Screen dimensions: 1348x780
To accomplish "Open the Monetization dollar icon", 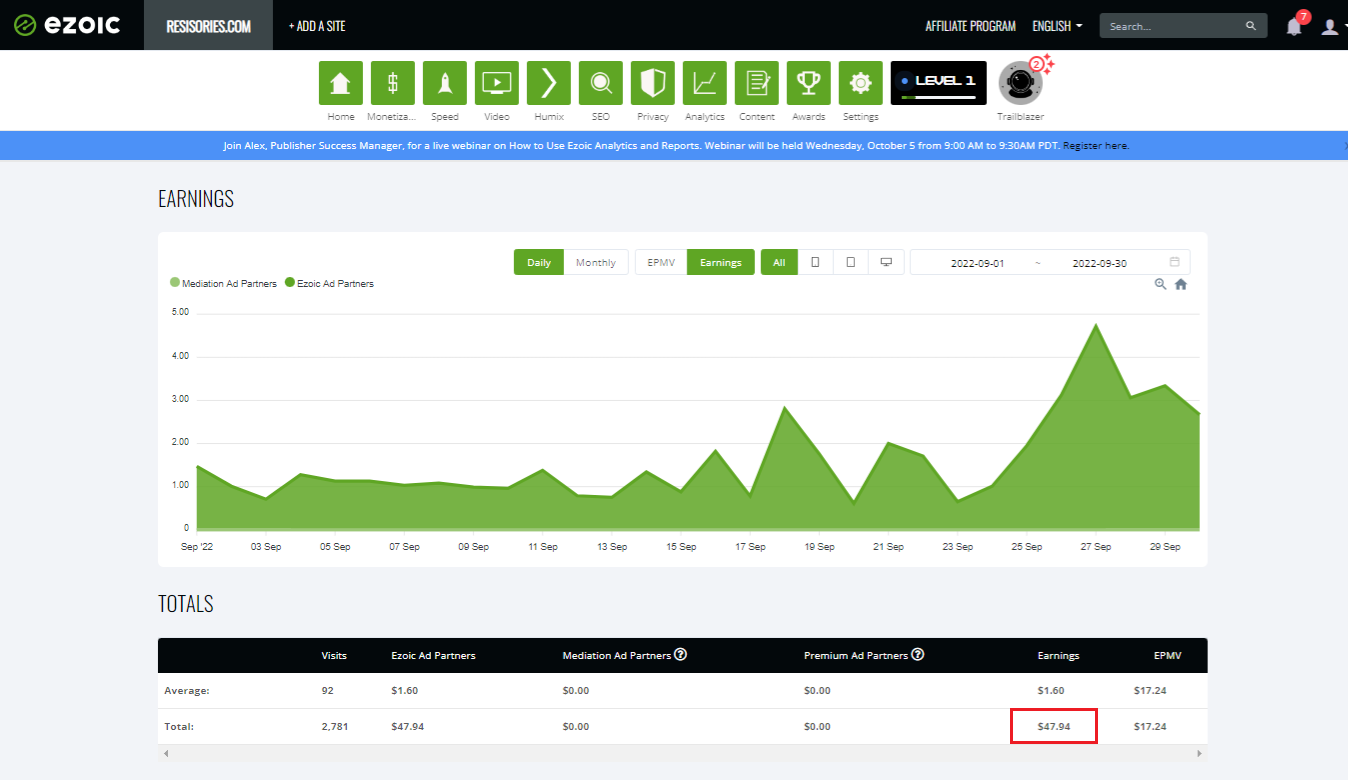I will pyautogui.click(x=392, y=83).
